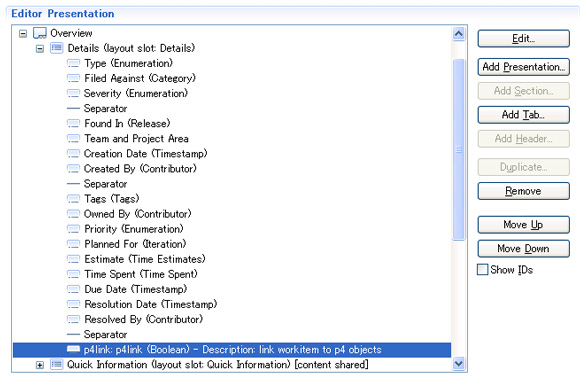Select the Priority (Enumeration) row

[134, 229]
